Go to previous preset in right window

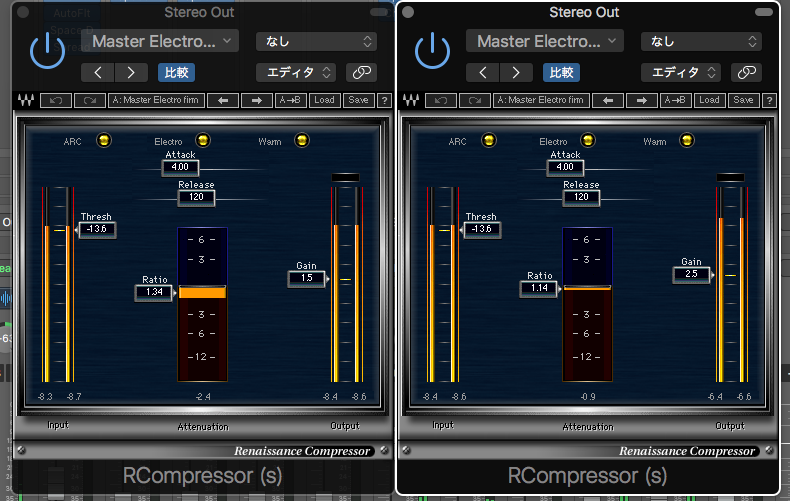coord(483,73)
